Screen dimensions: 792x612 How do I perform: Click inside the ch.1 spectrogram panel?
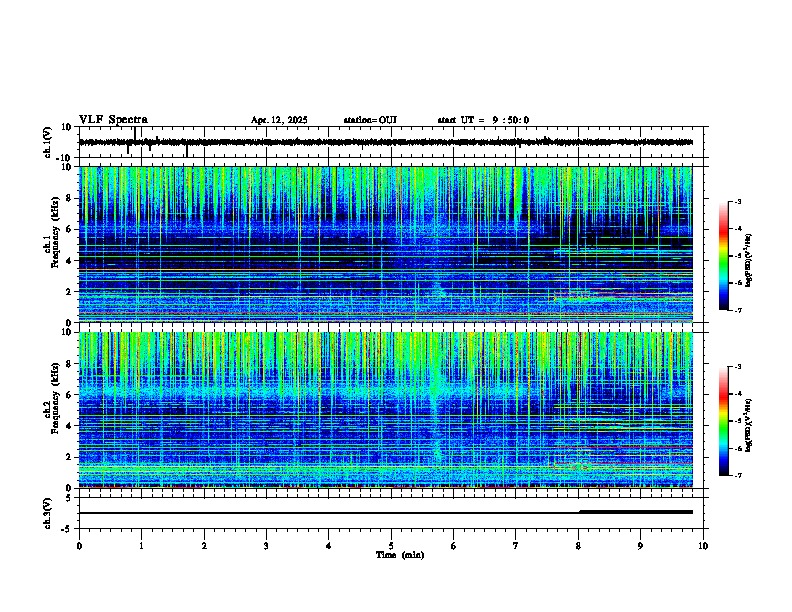coord(385,244)
